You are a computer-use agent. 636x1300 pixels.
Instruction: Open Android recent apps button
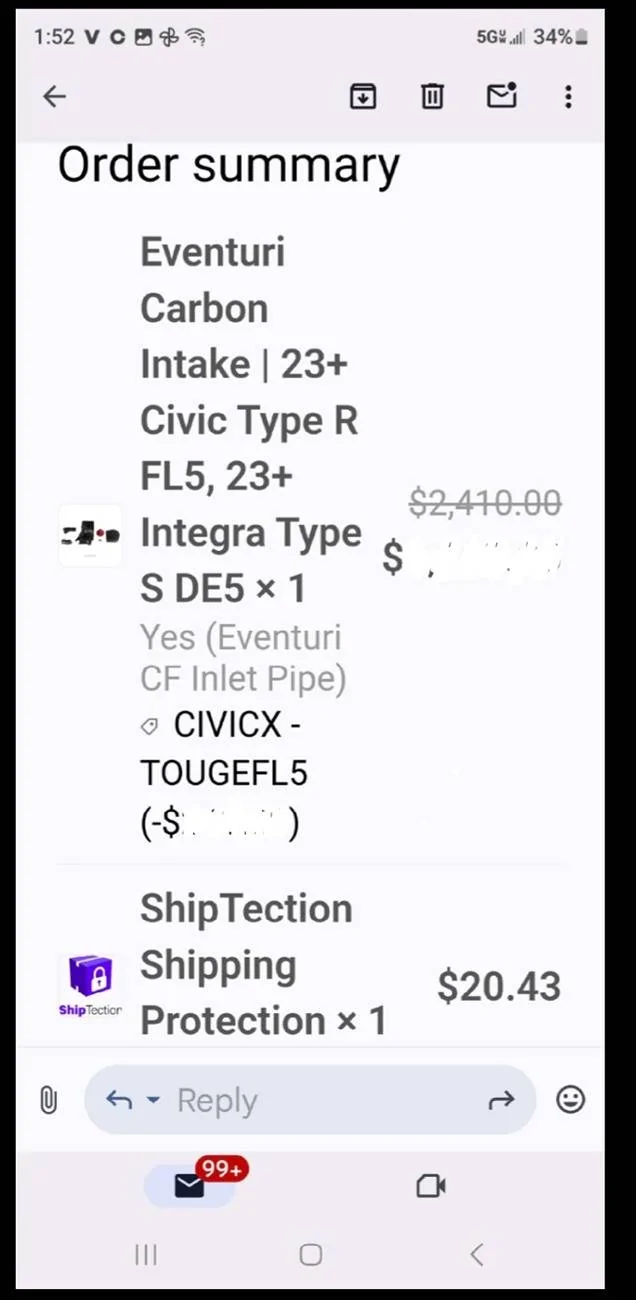click(146, 1255)
